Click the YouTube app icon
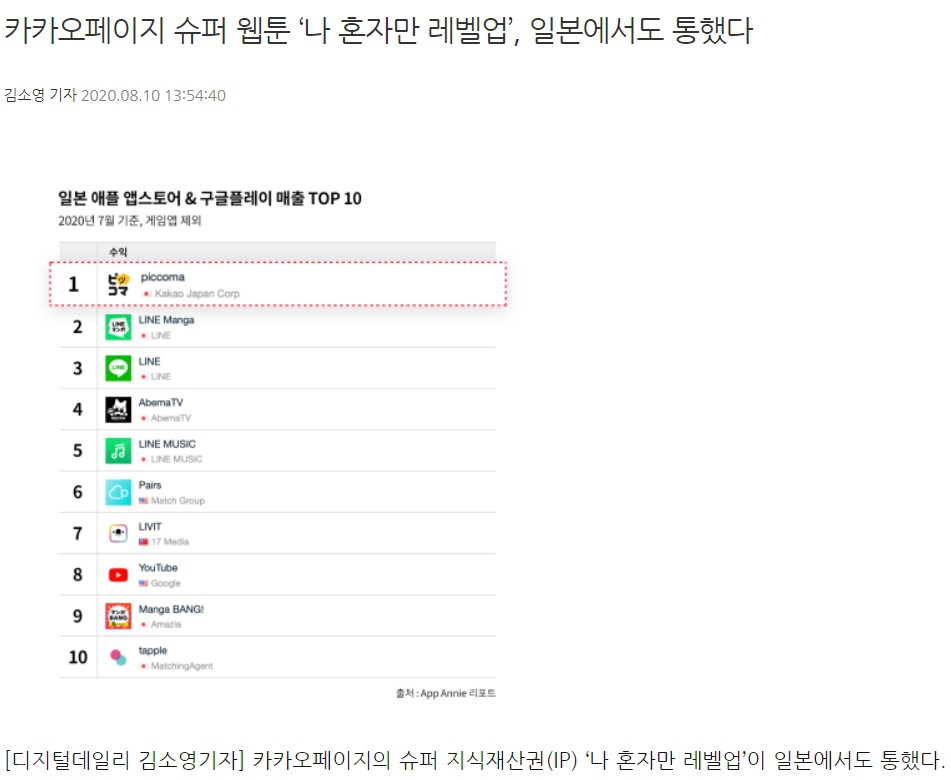 tap(118, 574)
